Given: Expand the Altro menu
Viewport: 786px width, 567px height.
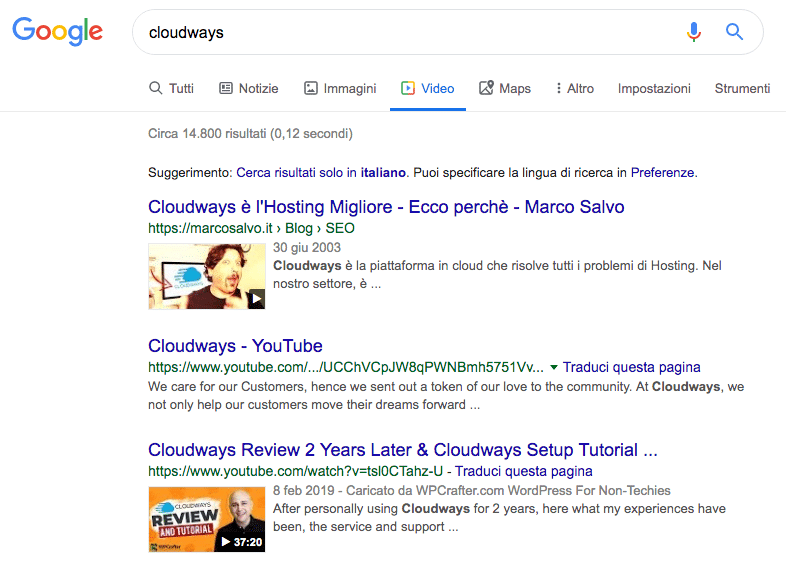Looking at the screenshot, I should [x=574, y=88].
